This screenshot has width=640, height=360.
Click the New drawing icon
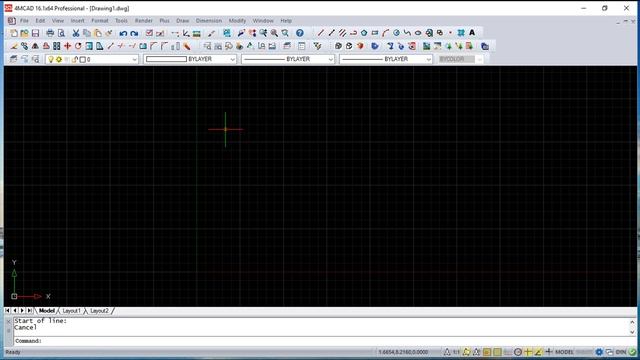point(14,33)
